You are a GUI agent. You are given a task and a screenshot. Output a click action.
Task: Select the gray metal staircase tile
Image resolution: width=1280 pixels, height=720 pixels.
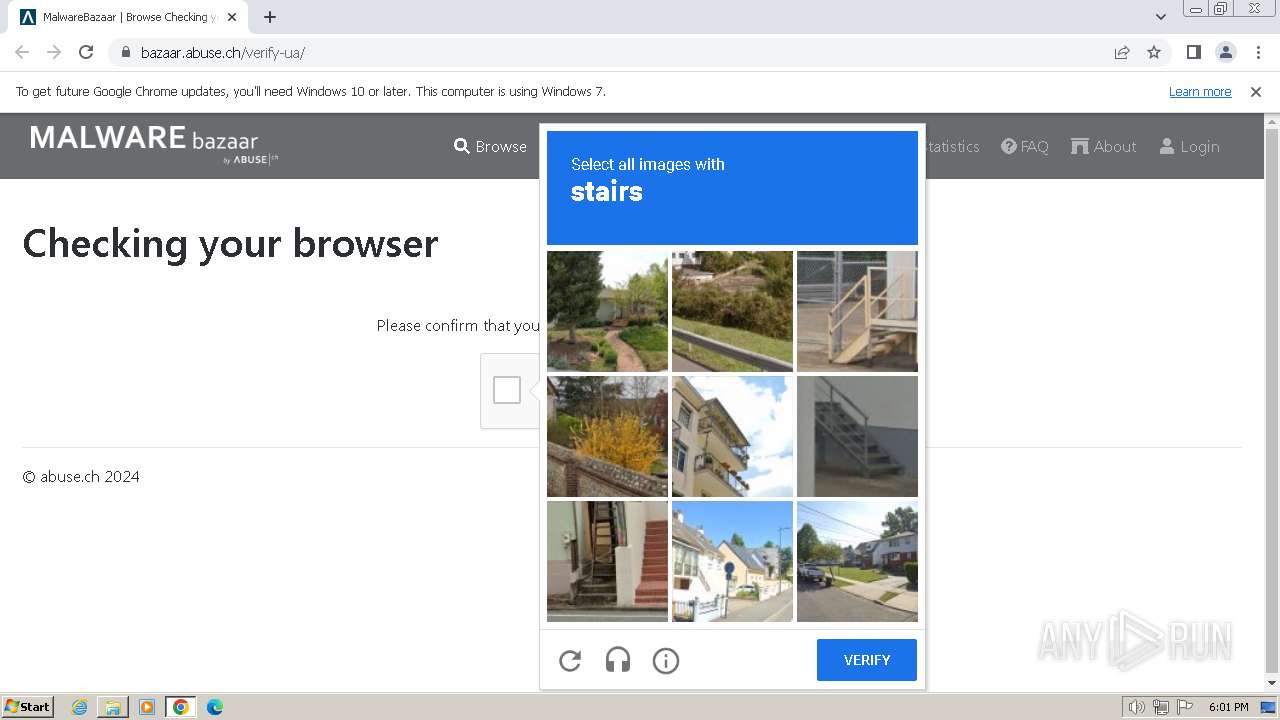click(x=857, y=436)
